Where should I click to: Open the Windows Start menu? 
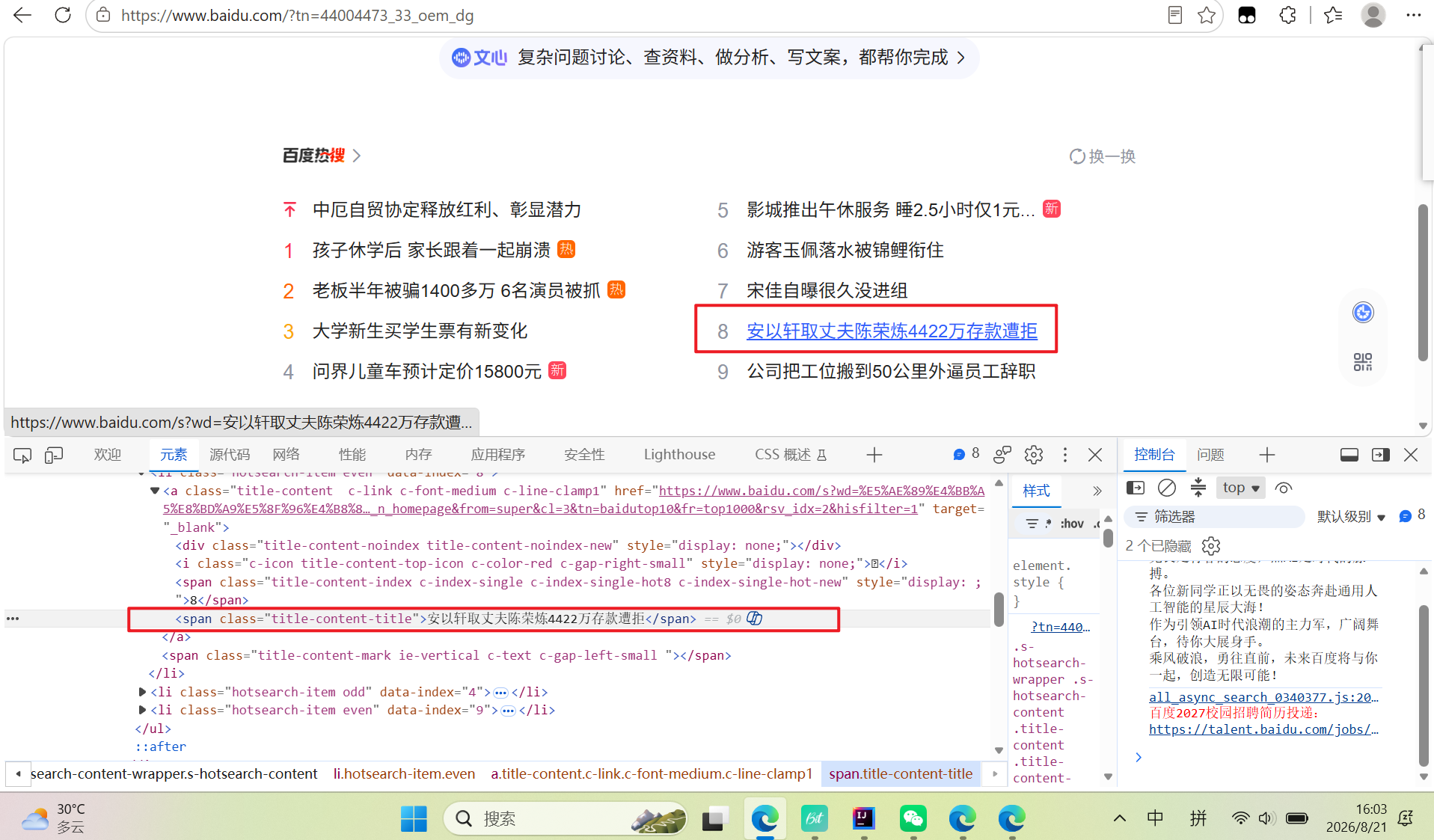pyautogui.click(x=414, y=818)
